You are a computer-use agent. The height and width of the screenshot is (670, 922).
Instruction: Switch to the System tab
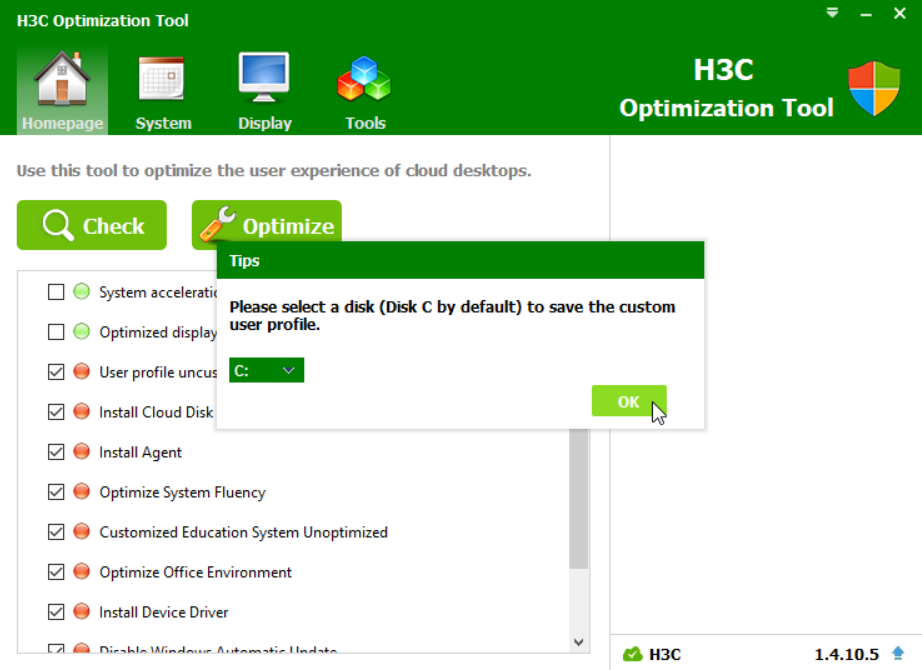[x=163, y=91]
